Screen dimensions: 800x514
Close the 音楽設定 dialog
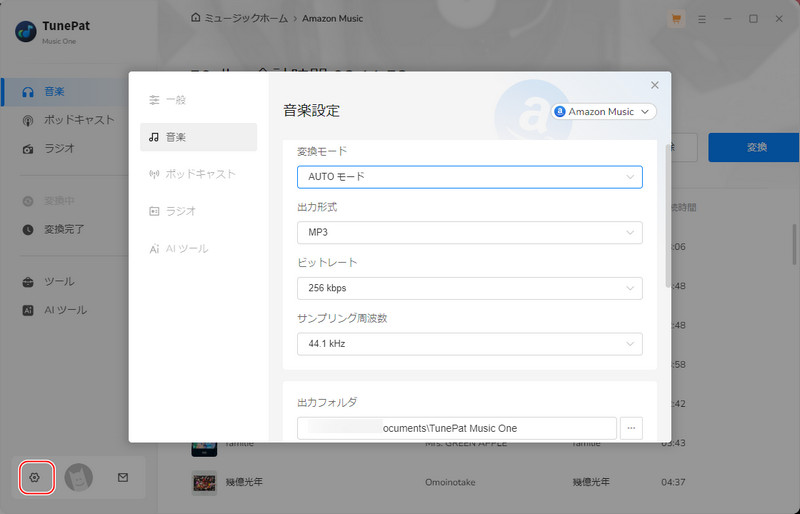tap(655, 85)
